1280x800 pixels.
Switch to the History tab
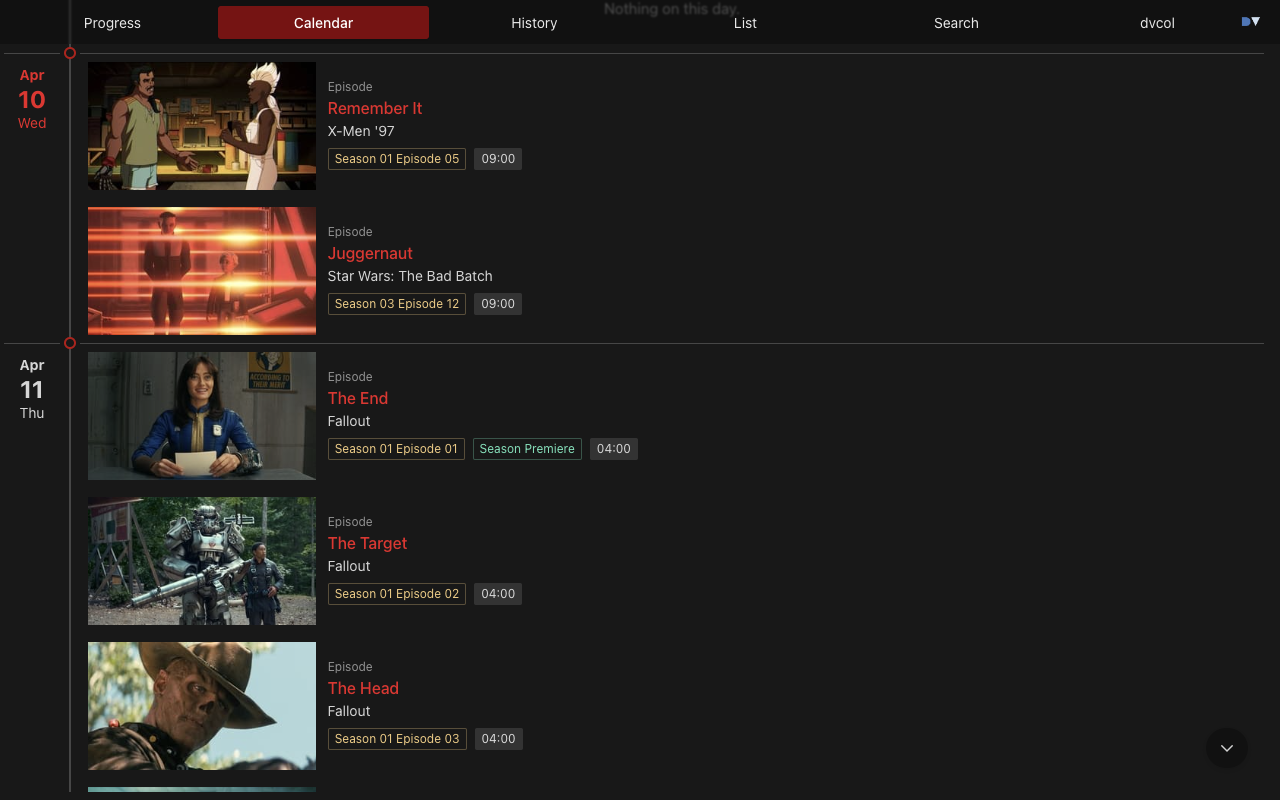tap(534, 22)
